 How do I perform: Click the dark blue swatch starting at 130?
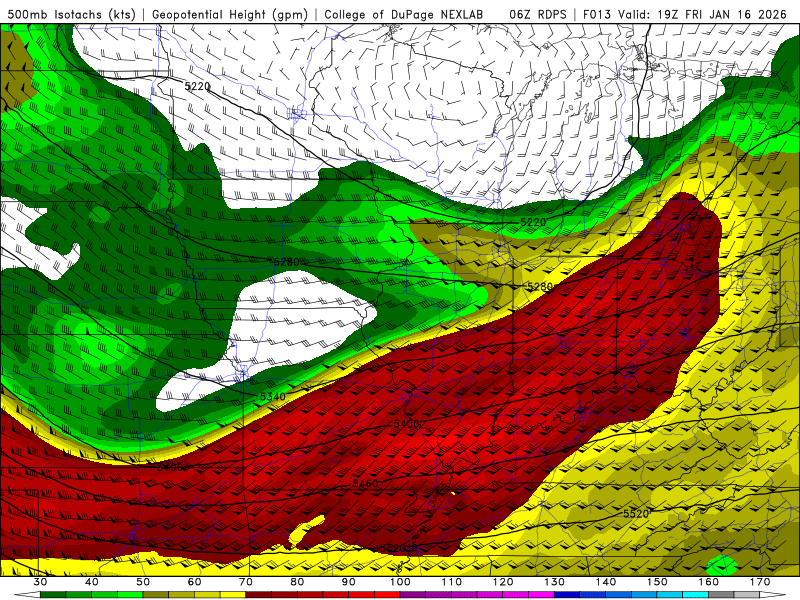tap(567, 594)
